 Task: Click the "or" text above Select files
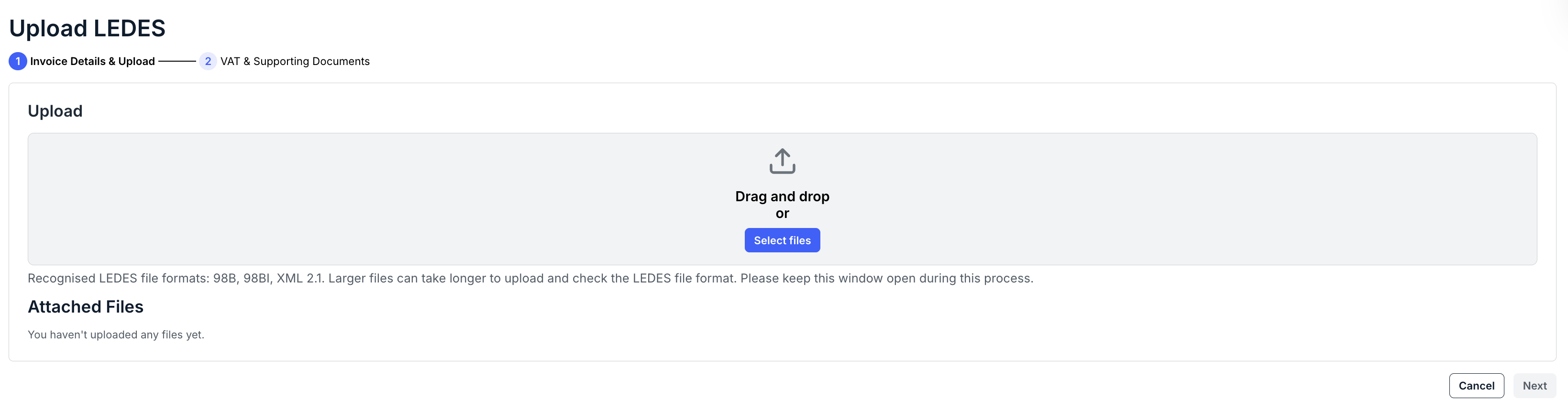point(782,214)
